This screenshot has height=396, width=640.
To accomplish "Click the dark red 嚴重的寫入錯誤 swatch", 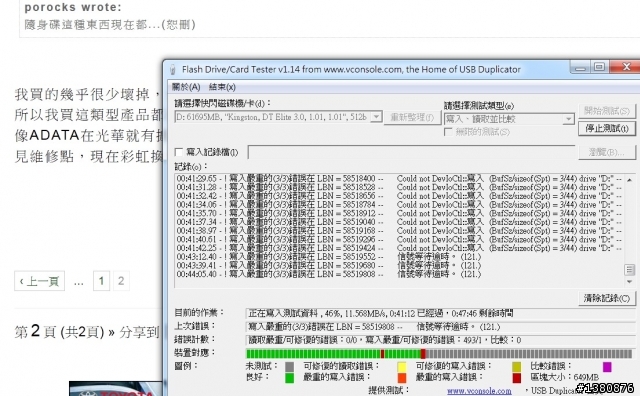I will pyautogui.click(x=517, y=378).
